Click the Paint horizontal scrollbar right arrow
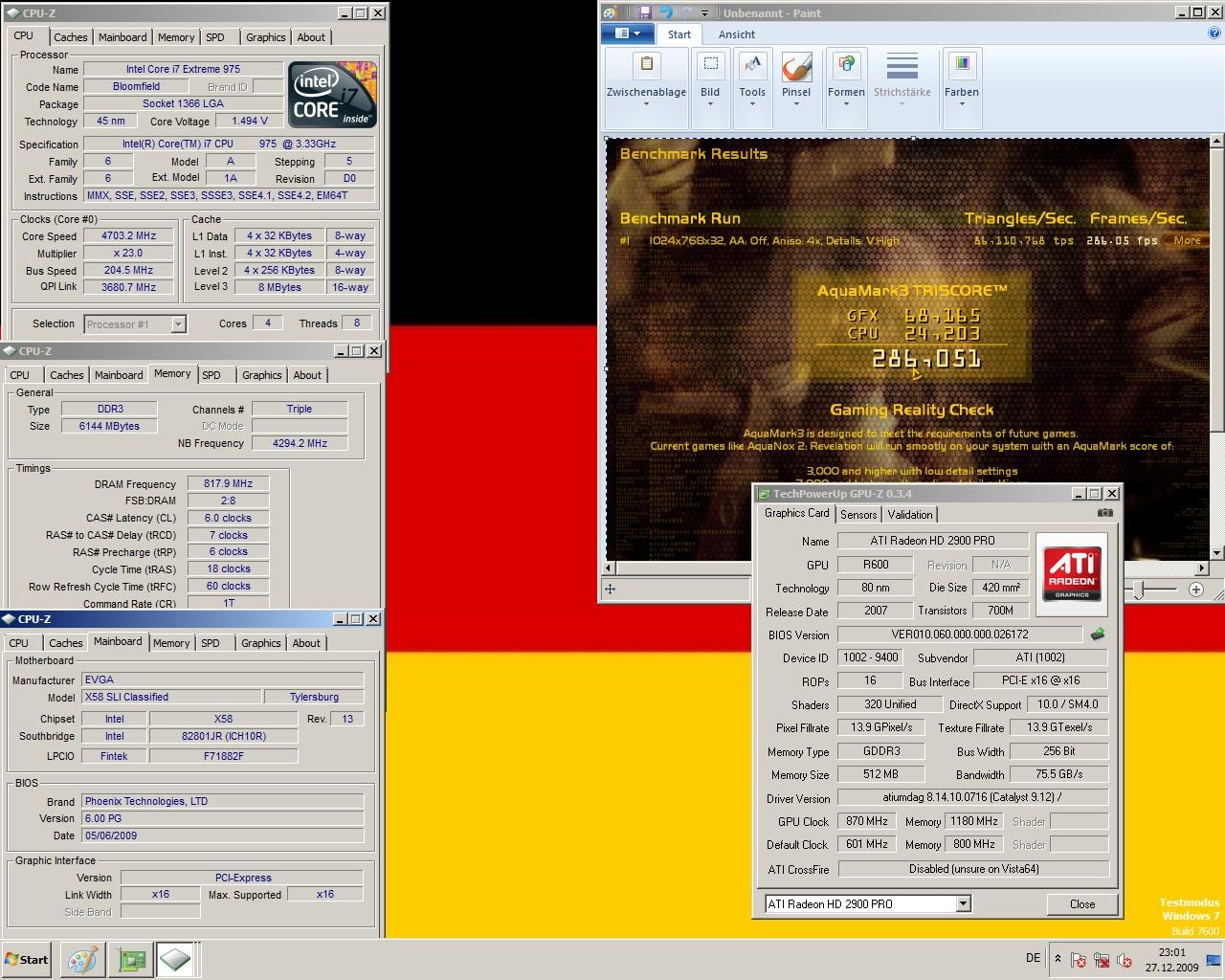This screenshot has width=1225, height=980. [1202, 568]
